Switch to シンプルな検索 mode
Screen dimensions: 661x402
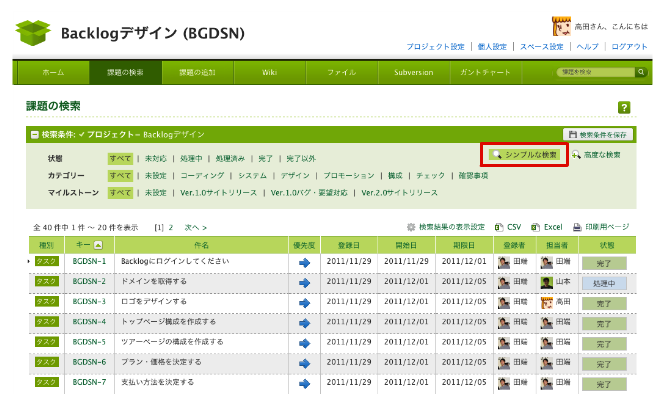point(524,155)
